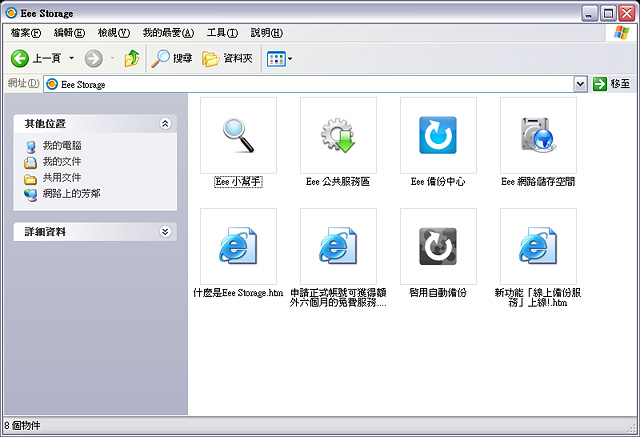
Task: Click the 共用文件 folder icon
Action: 30,179
